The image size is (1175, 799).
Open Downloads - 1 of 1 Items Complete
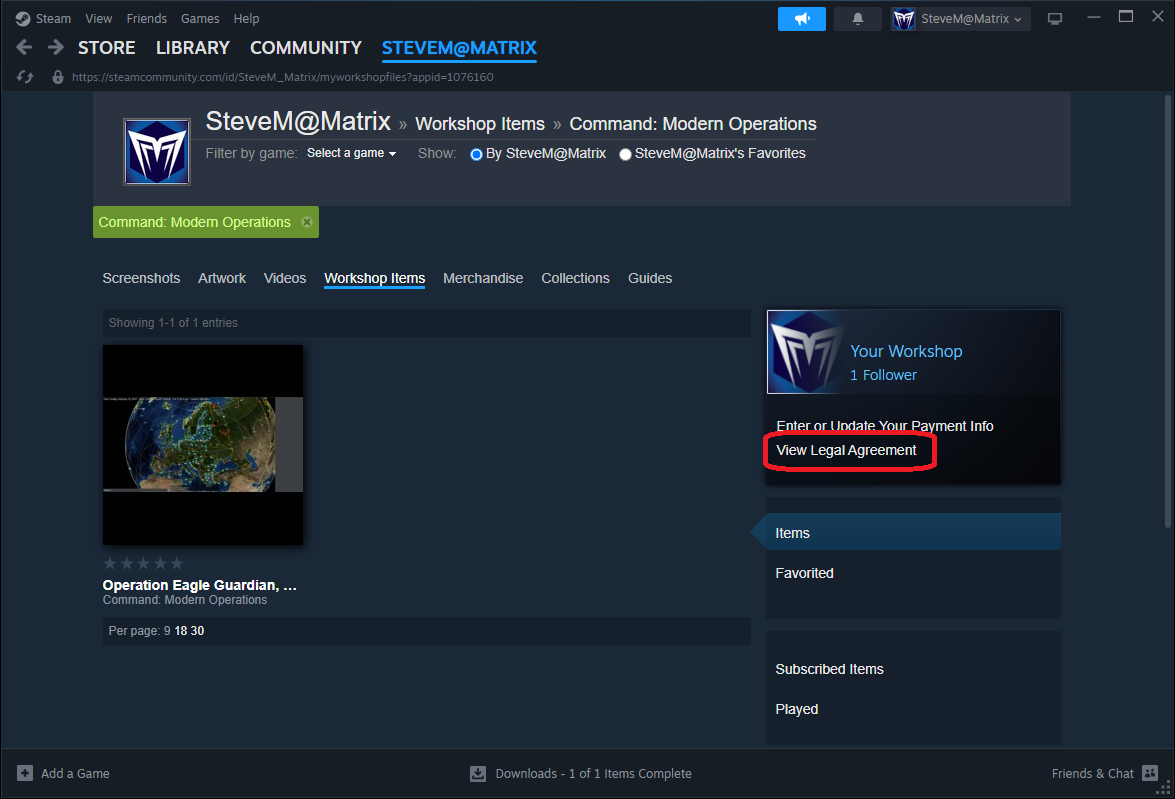[593, 774]
